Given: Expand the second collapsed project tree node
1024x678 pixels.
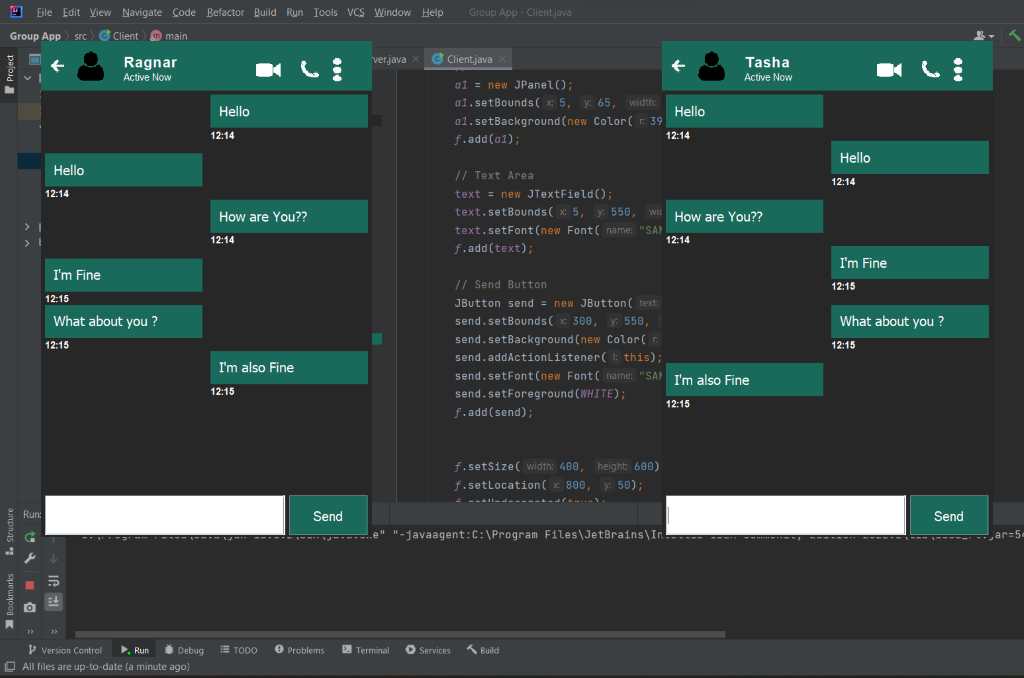Looking at the screenshot, I should [27, 243].
